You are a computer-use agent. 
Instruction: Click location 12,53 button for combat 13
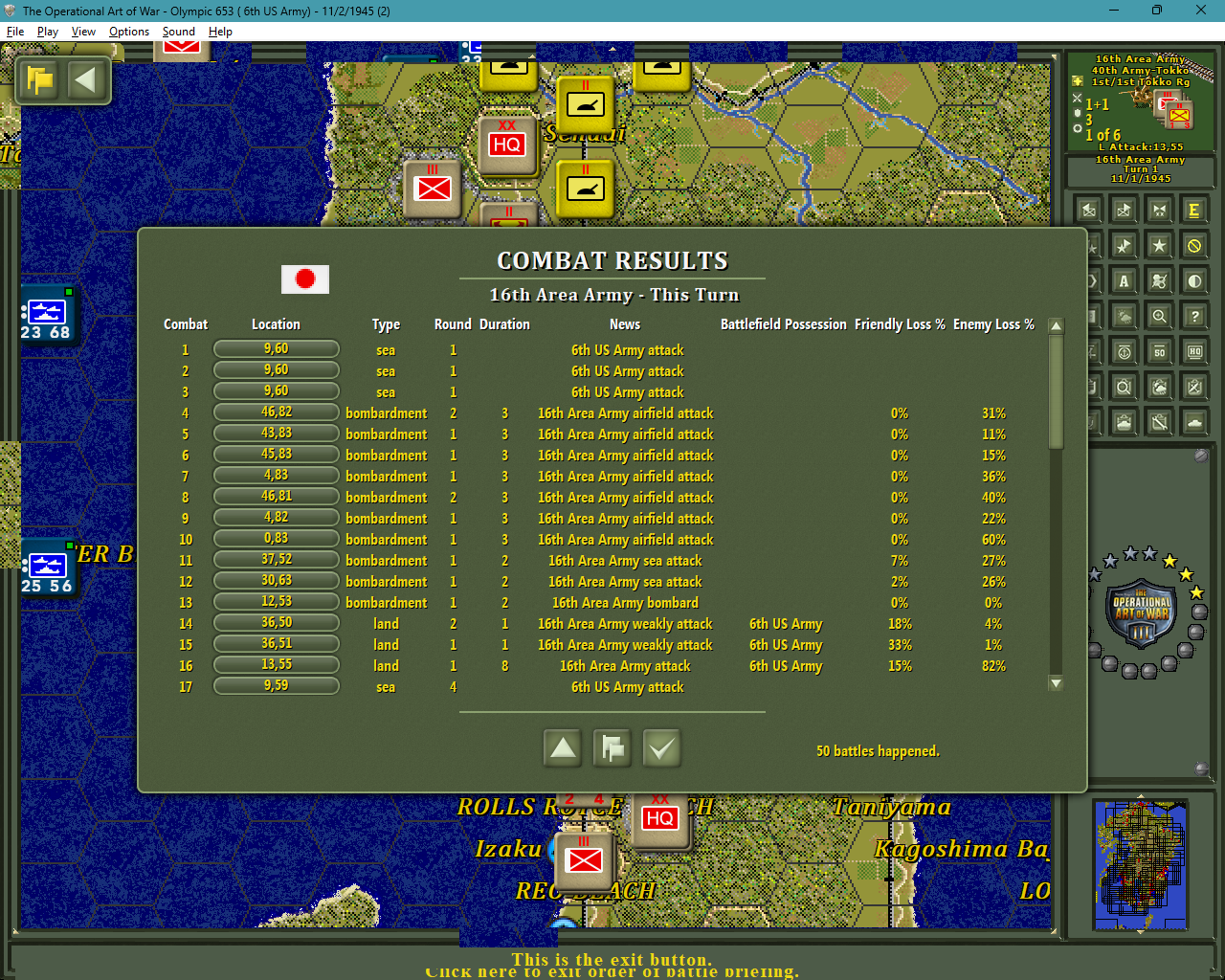(x=277, y=602)
